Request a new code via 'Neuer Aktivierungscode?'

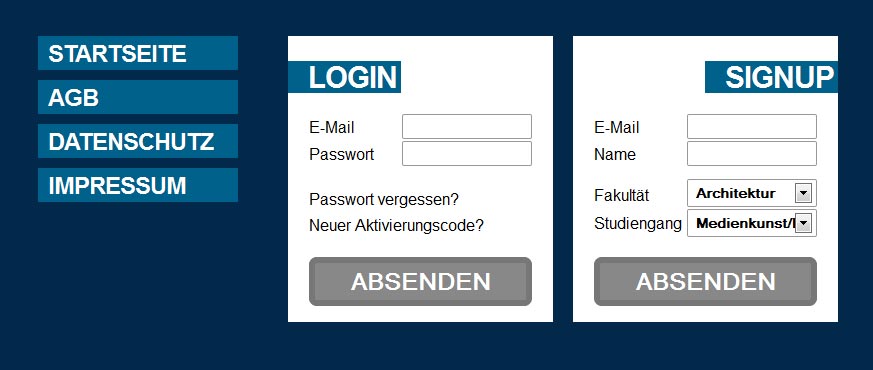(396, 226)
